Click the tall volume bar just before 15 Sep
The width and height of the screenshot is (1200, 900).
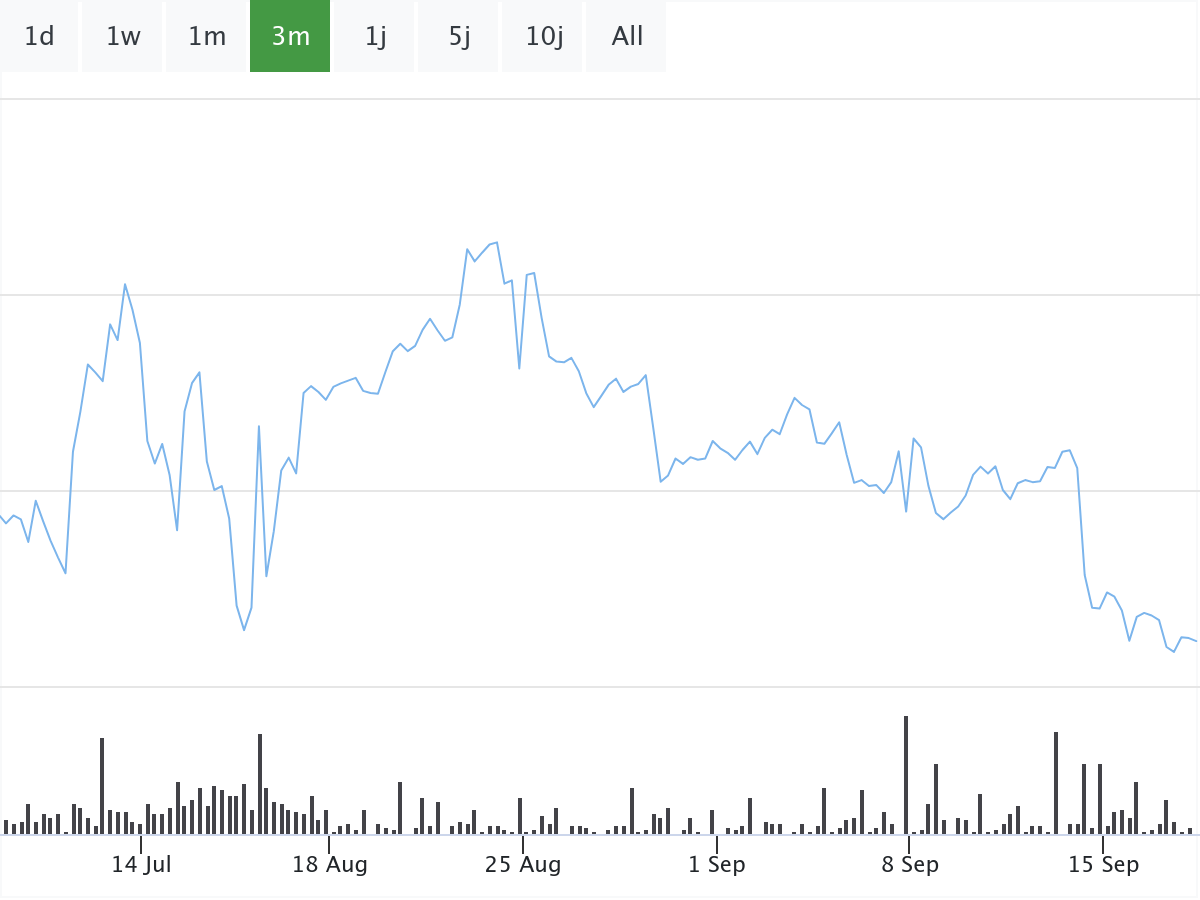point(1055,782)
